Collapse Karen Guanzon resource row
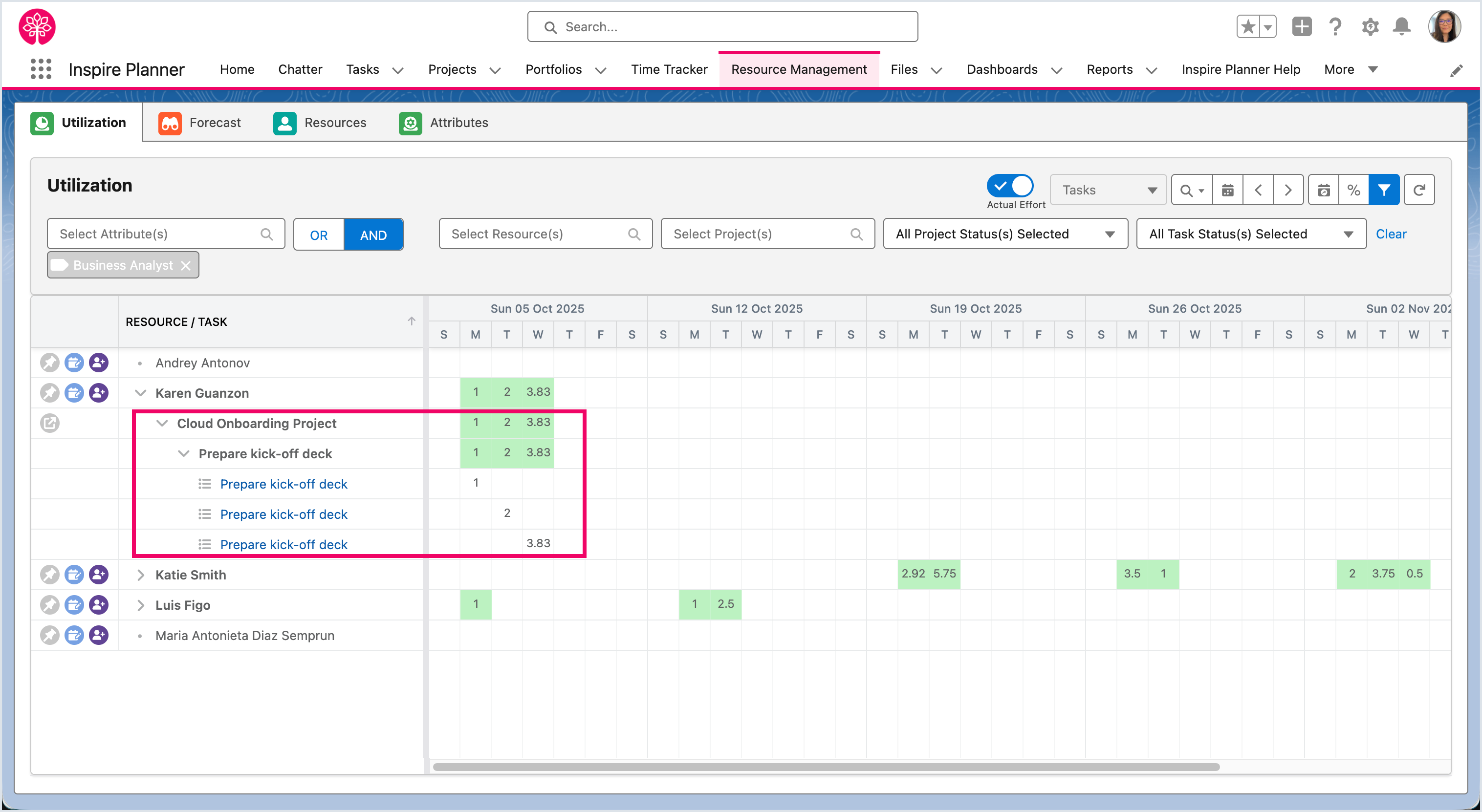Screen dimensions: 1482x812 140,393
